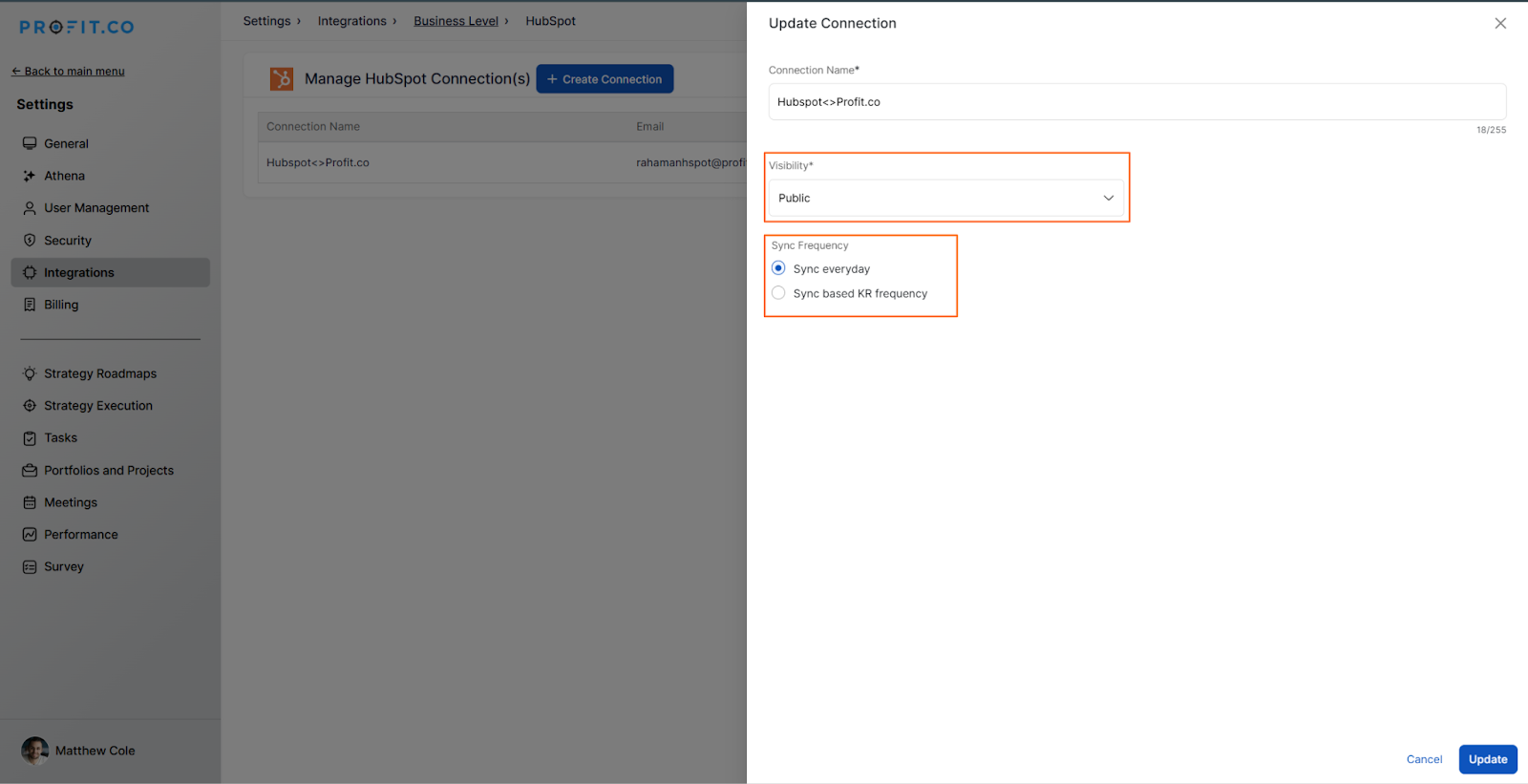1528x784 pixels.
Task: Open the Integrations breadcrumb
Action: click(x=352, y=21)
